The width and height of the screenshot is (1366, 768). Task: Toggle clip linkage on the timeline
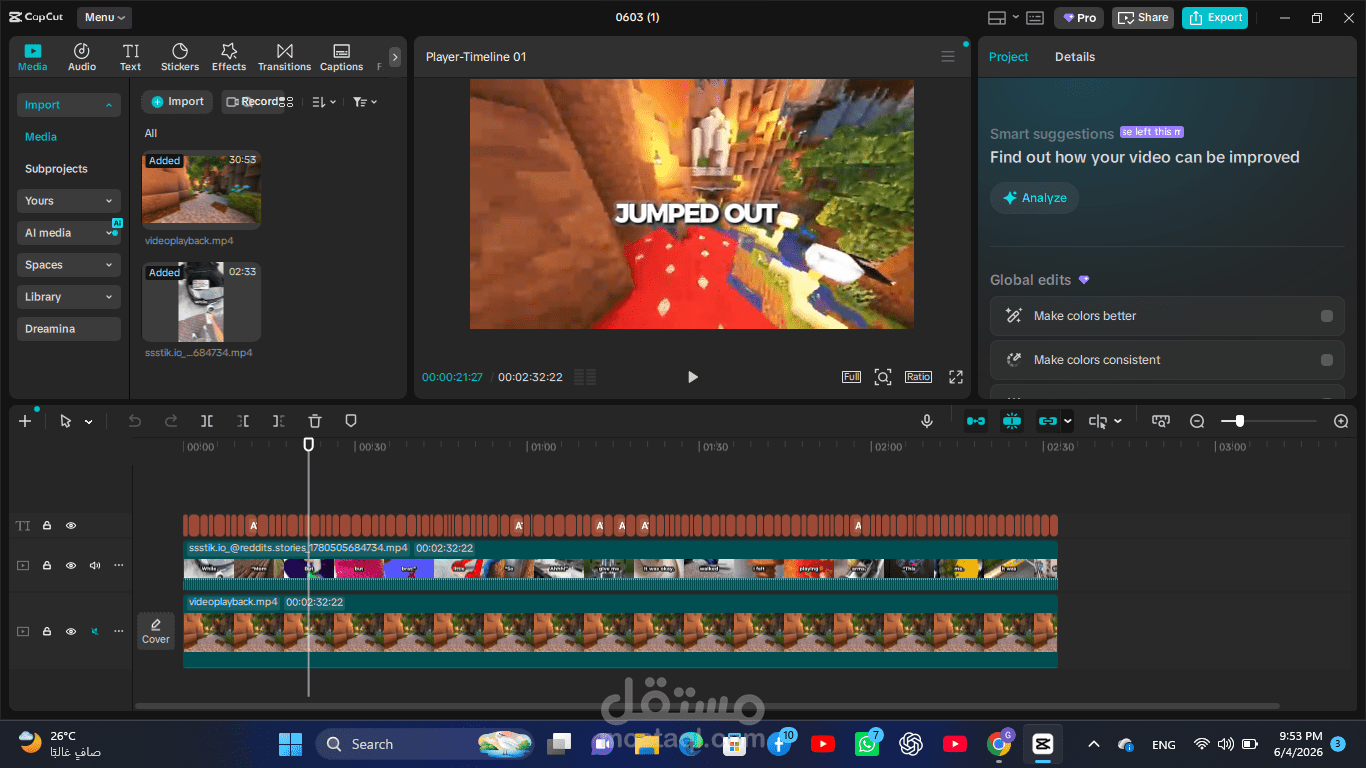point(1047,421)
